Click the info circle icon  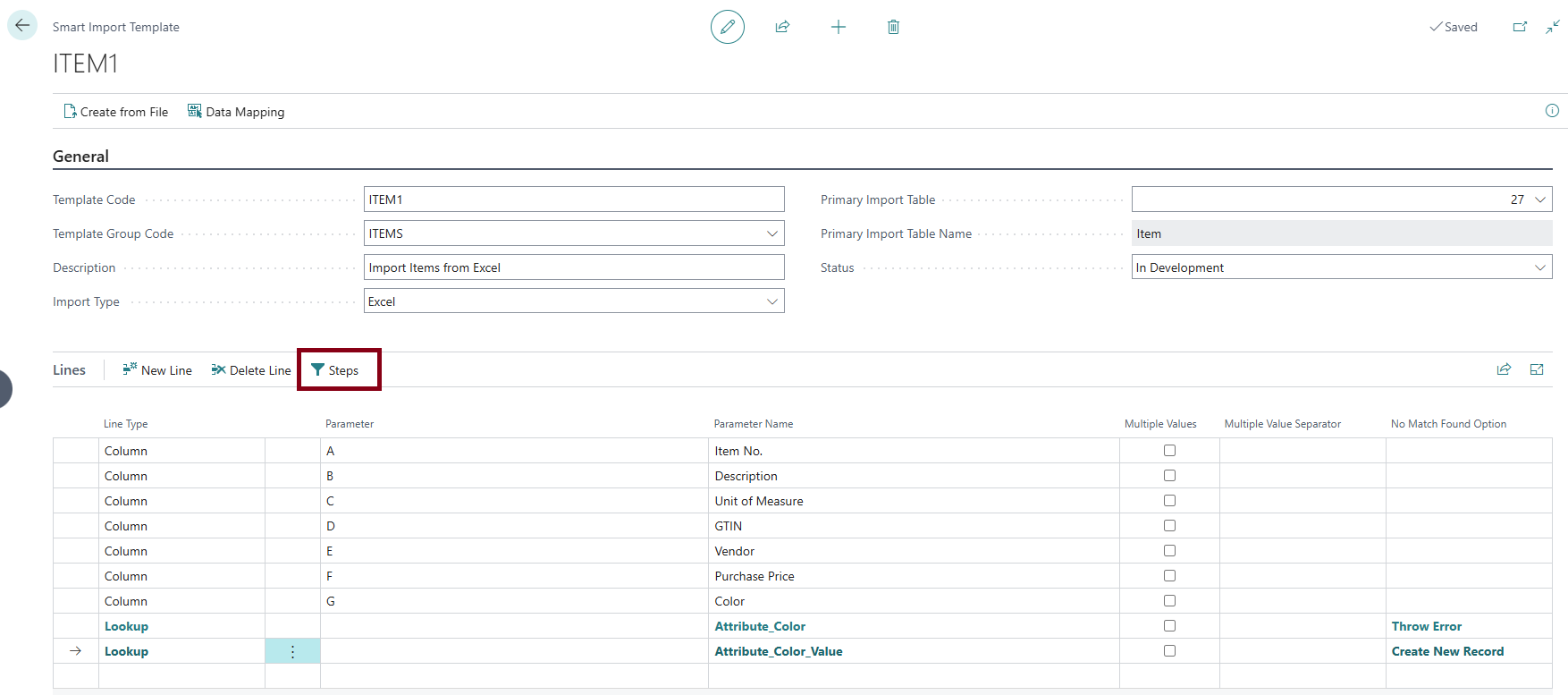[x=1552, y=111]
